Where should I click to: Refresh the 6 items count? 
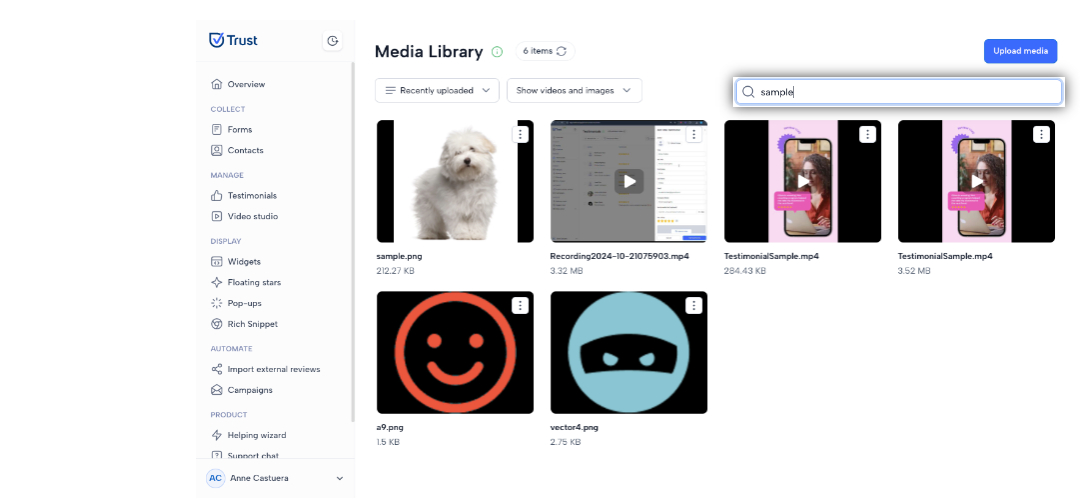pyautogui.click(x=561, y=51)
